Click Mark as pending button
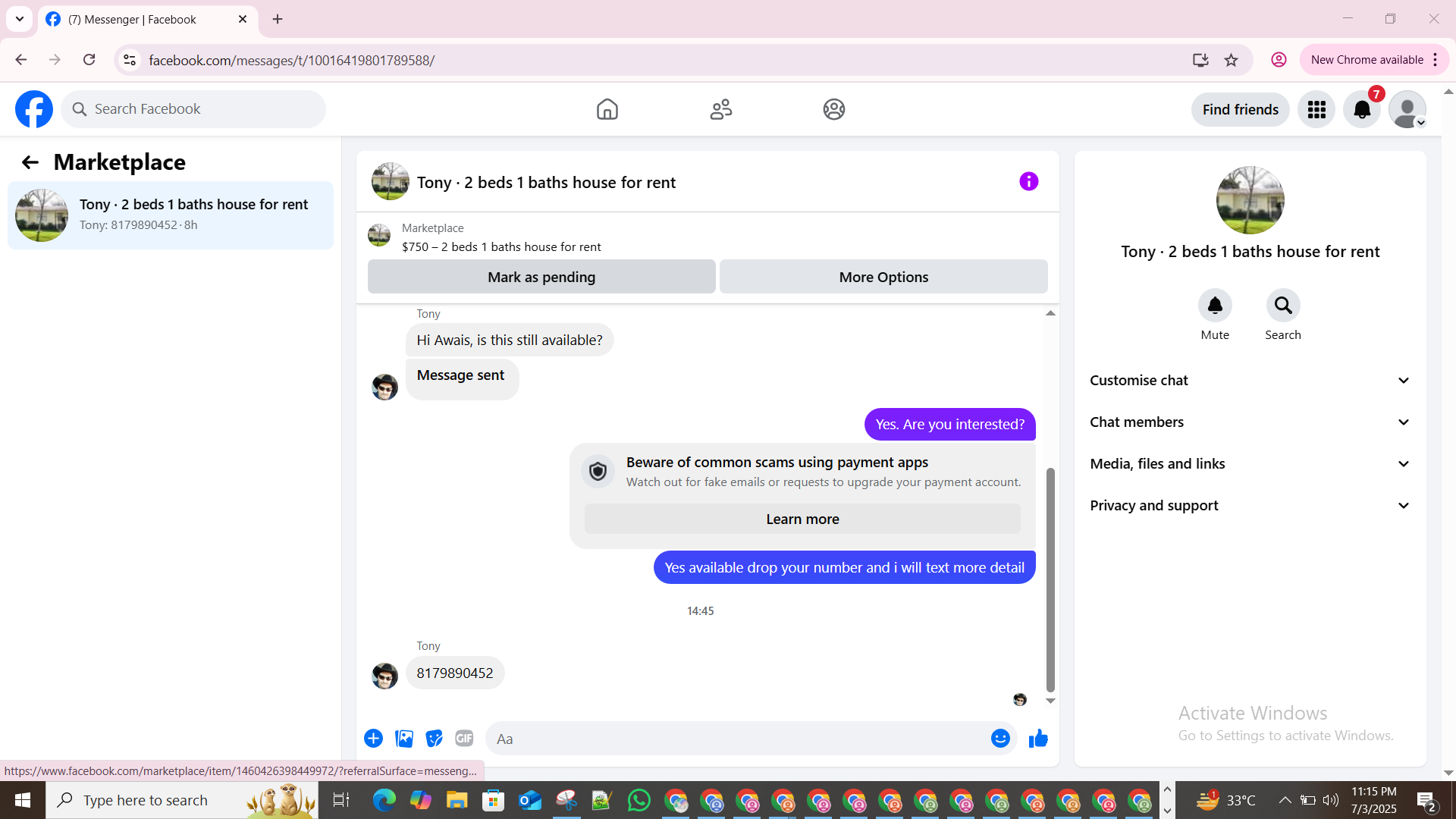Viewport: 1456px width, 819px height. pos(541,277)
